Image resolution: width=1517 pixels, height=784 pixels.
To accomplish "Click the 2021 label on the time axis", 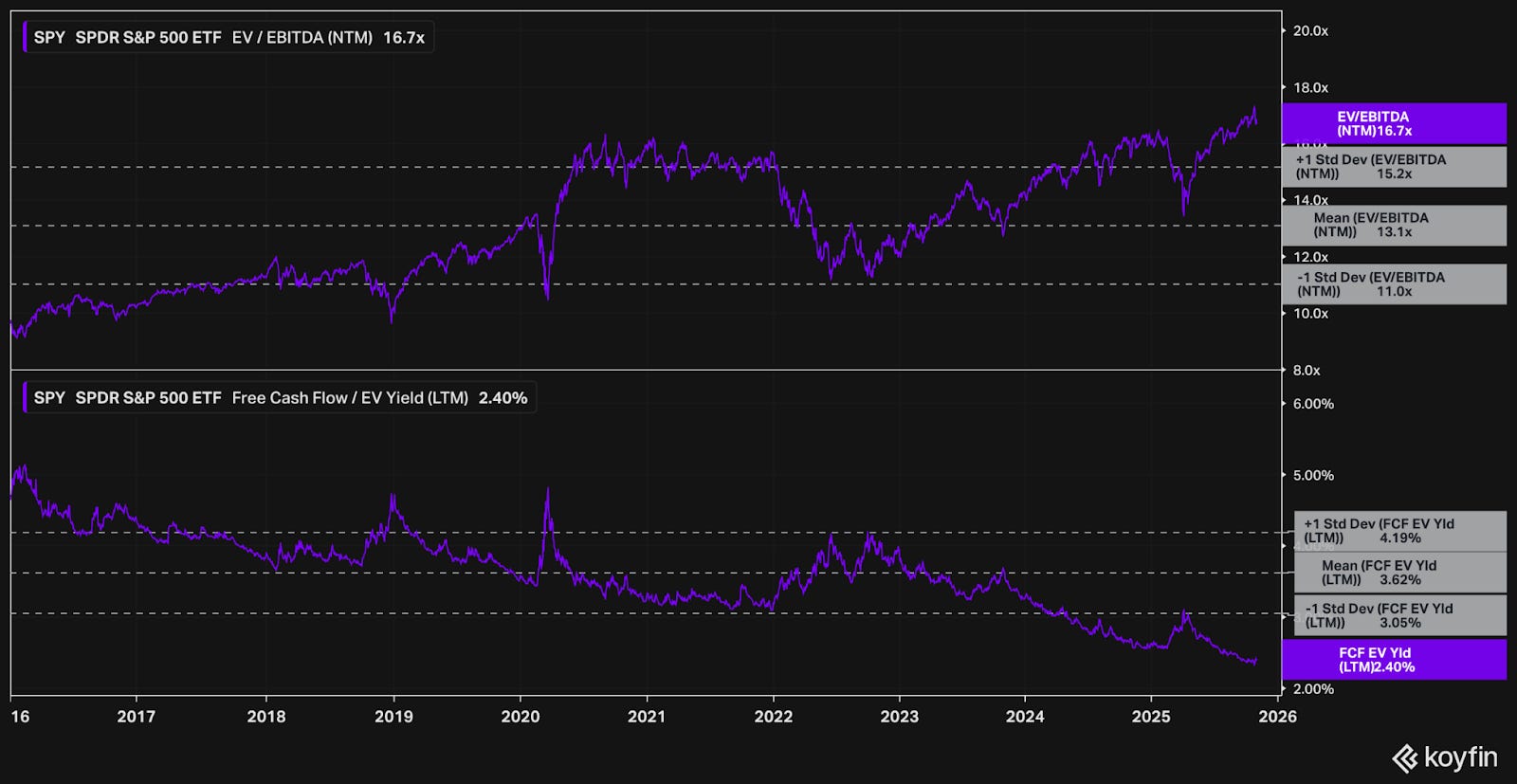I will click(647, 717).
